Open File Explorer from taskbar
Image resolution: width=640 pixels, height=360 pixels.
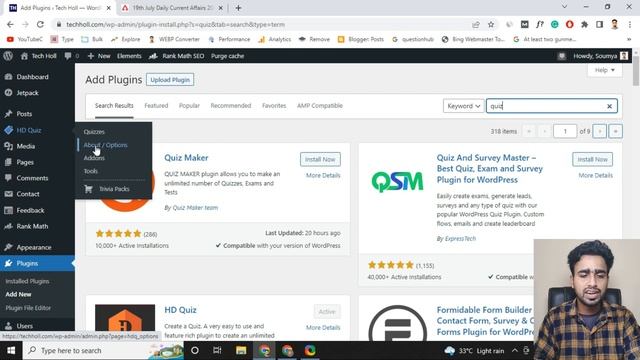241,351
